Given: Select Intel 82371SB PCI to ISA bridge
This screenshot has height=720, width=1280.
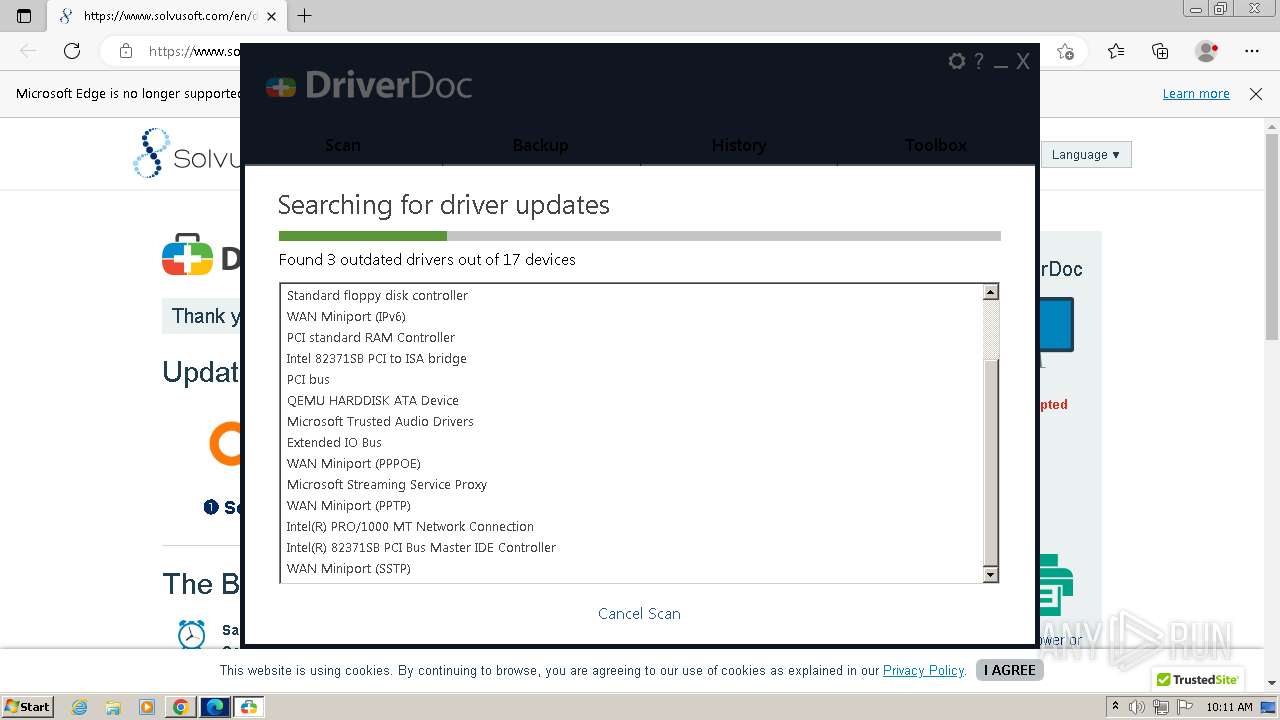Looking at the screenshot, I should click(x=377, y=359).
